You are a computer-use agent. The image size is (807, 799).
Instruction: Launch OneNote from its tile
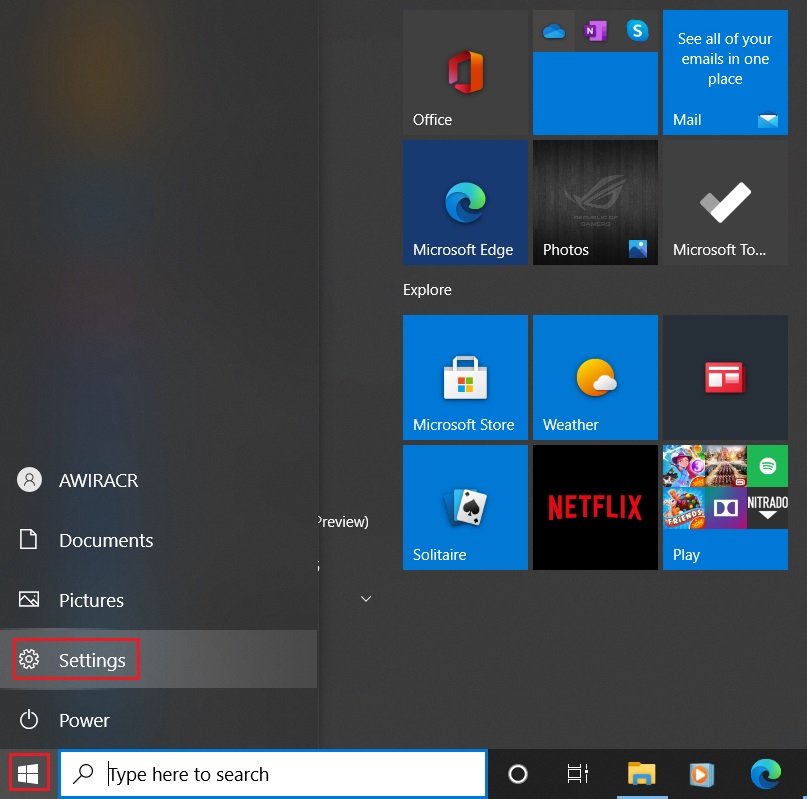[x=595, y=31]
